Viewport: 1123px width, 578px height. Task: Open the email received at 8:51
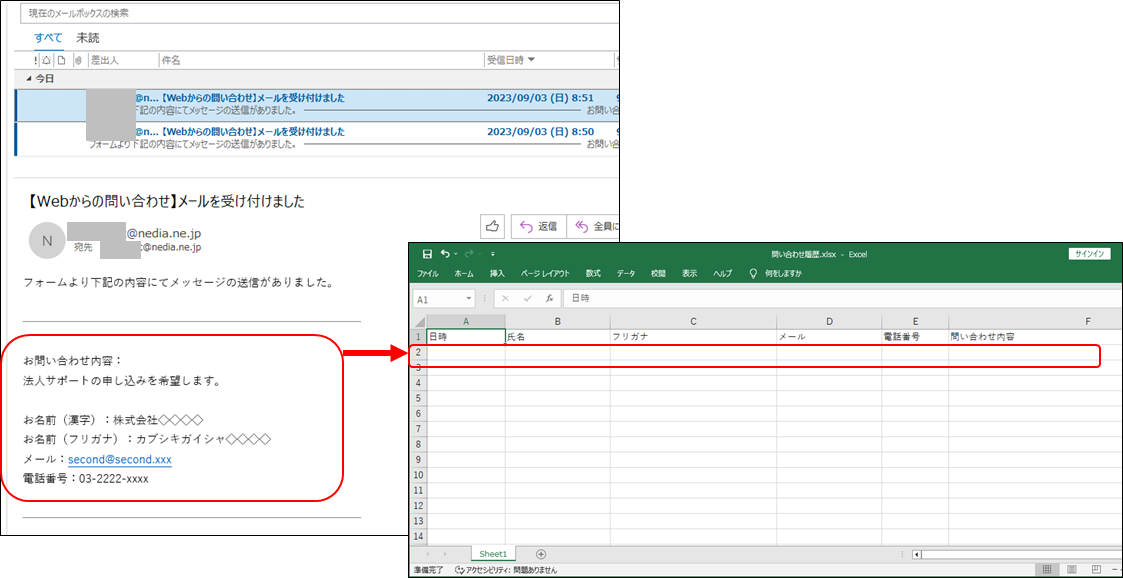pos(317,105)
